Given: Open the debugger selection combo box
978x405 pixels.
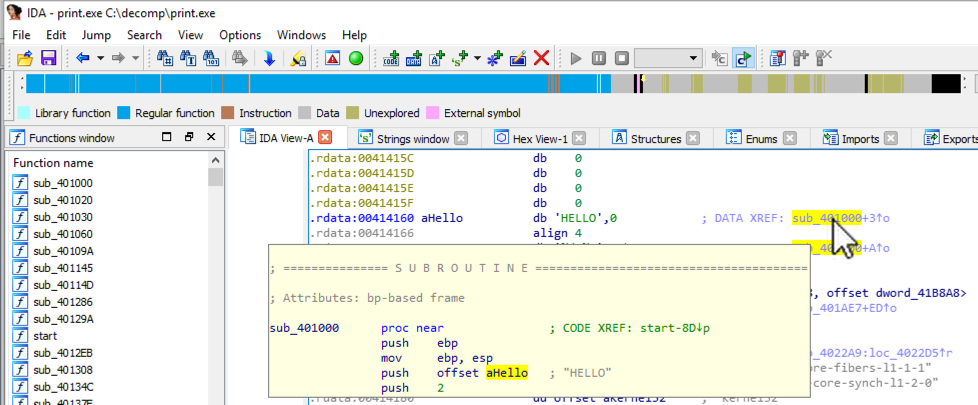Looking at the screenshot, I should [667, 58].
